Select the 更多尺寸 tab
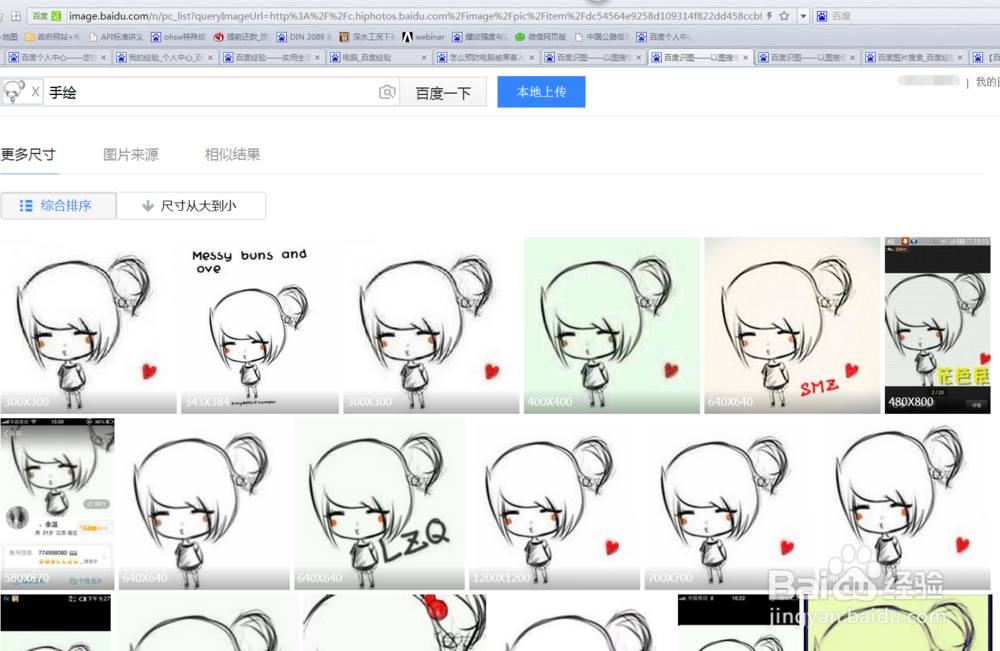This screenshot has width=1000, height=651. click(29, 155)
